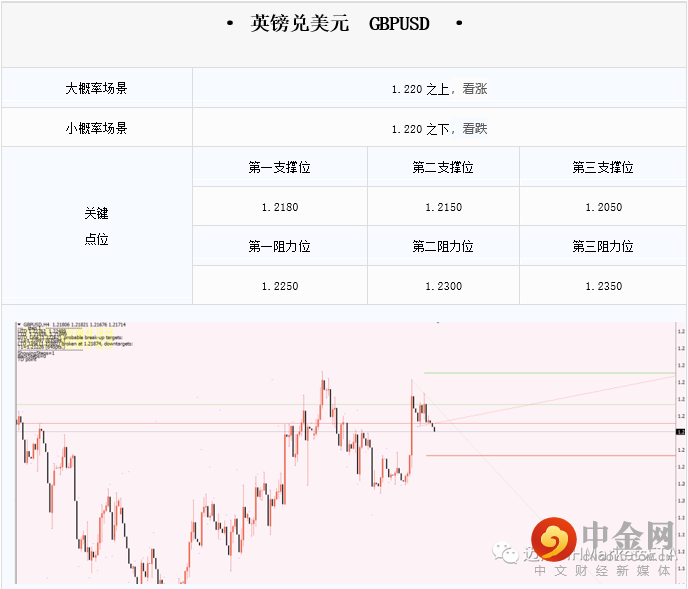Select the 小概率场景 row label

(97, 128)
